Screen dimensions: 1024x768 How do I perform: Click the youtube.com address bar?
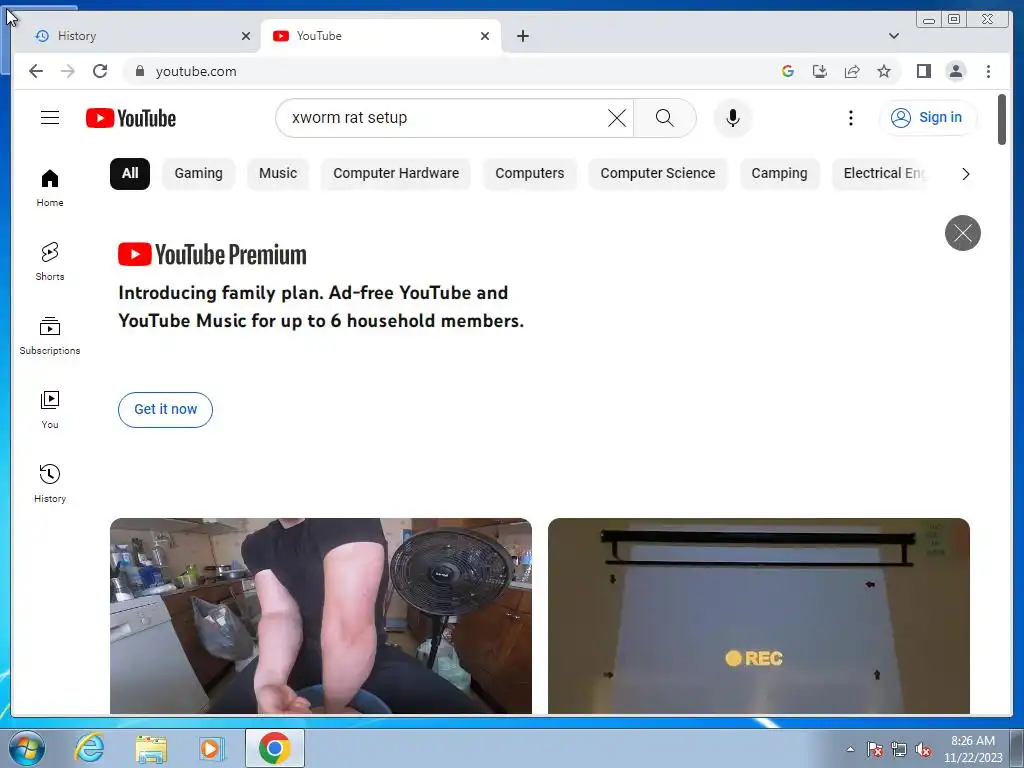point(457,71)
